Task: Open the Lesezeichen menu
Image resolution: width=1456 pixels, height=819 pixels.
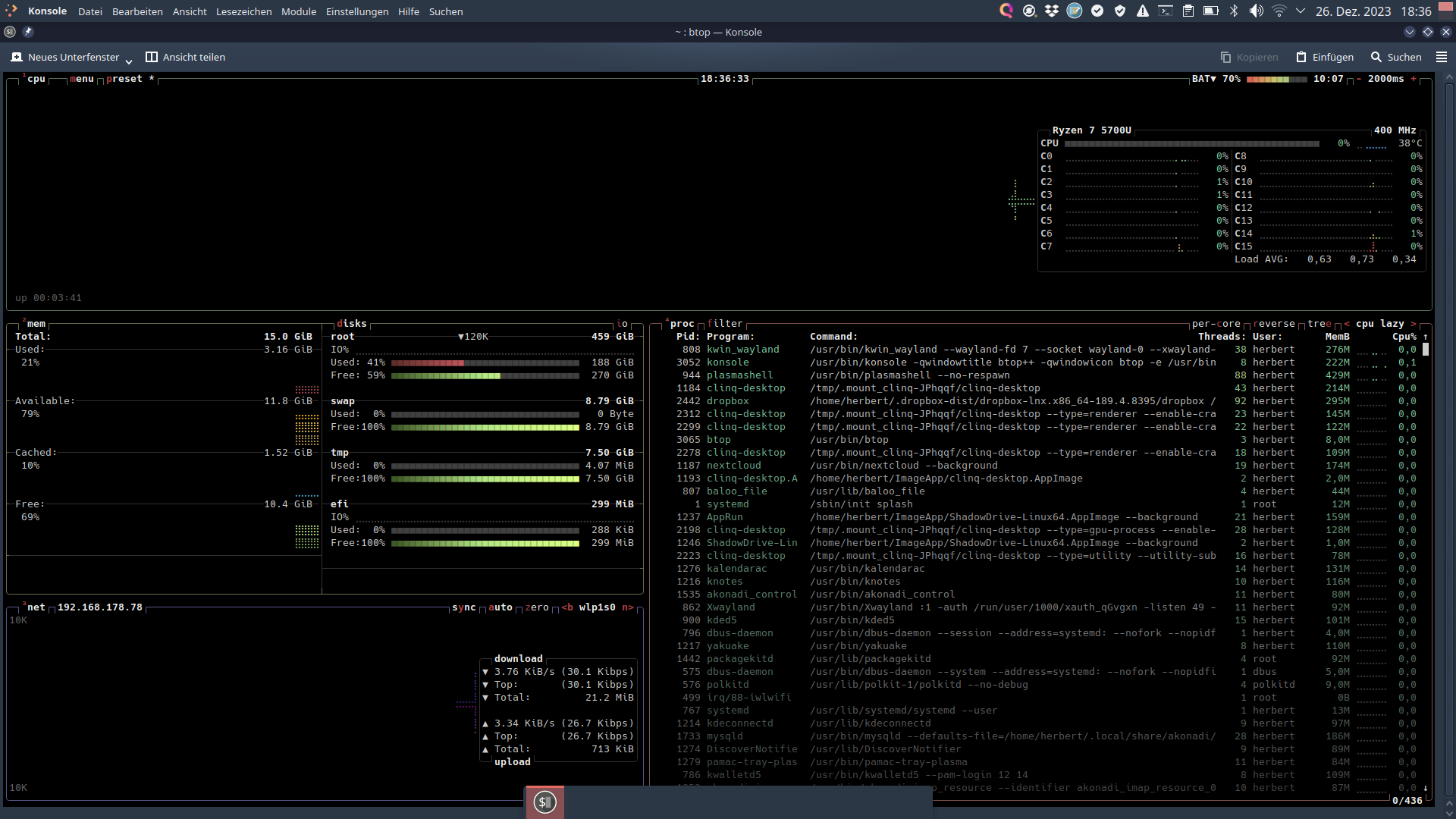Action: pyautogui.click(x=243, y=11)
